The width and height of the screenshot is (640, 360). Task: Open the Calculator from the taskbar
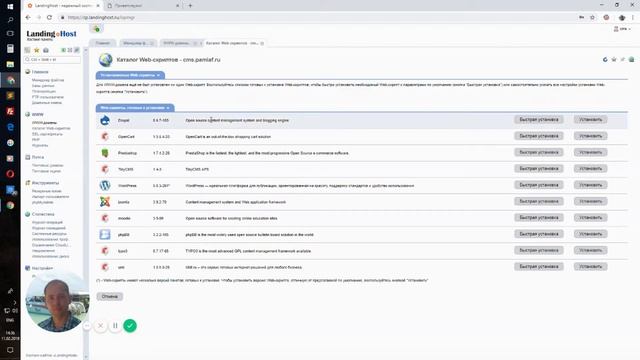click(10, 49)
